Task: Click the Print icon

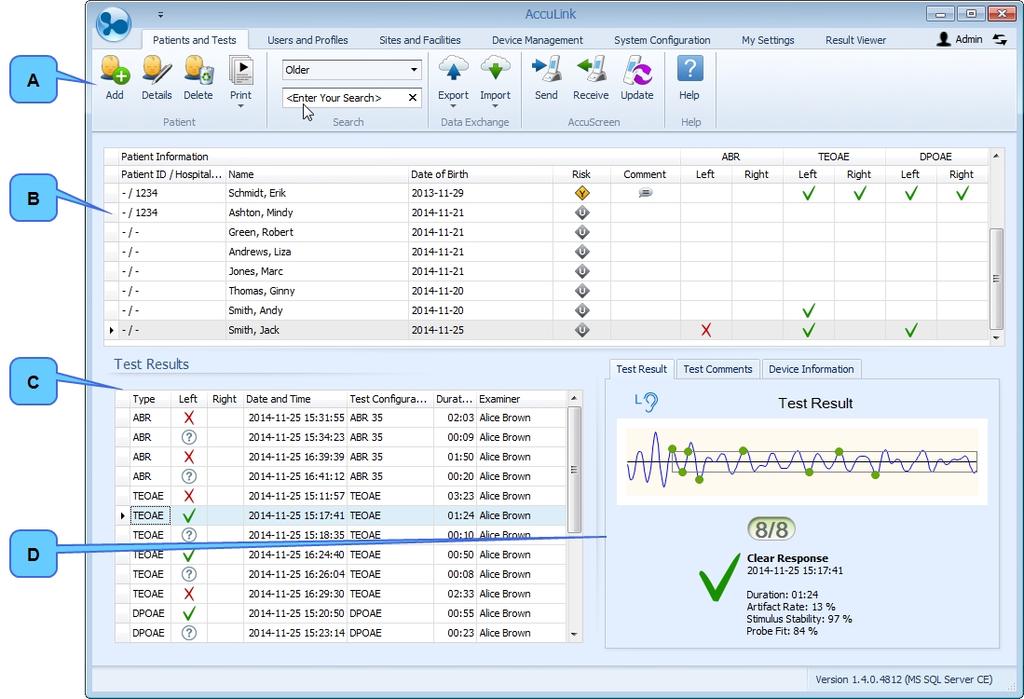Action: pos(241,71)
